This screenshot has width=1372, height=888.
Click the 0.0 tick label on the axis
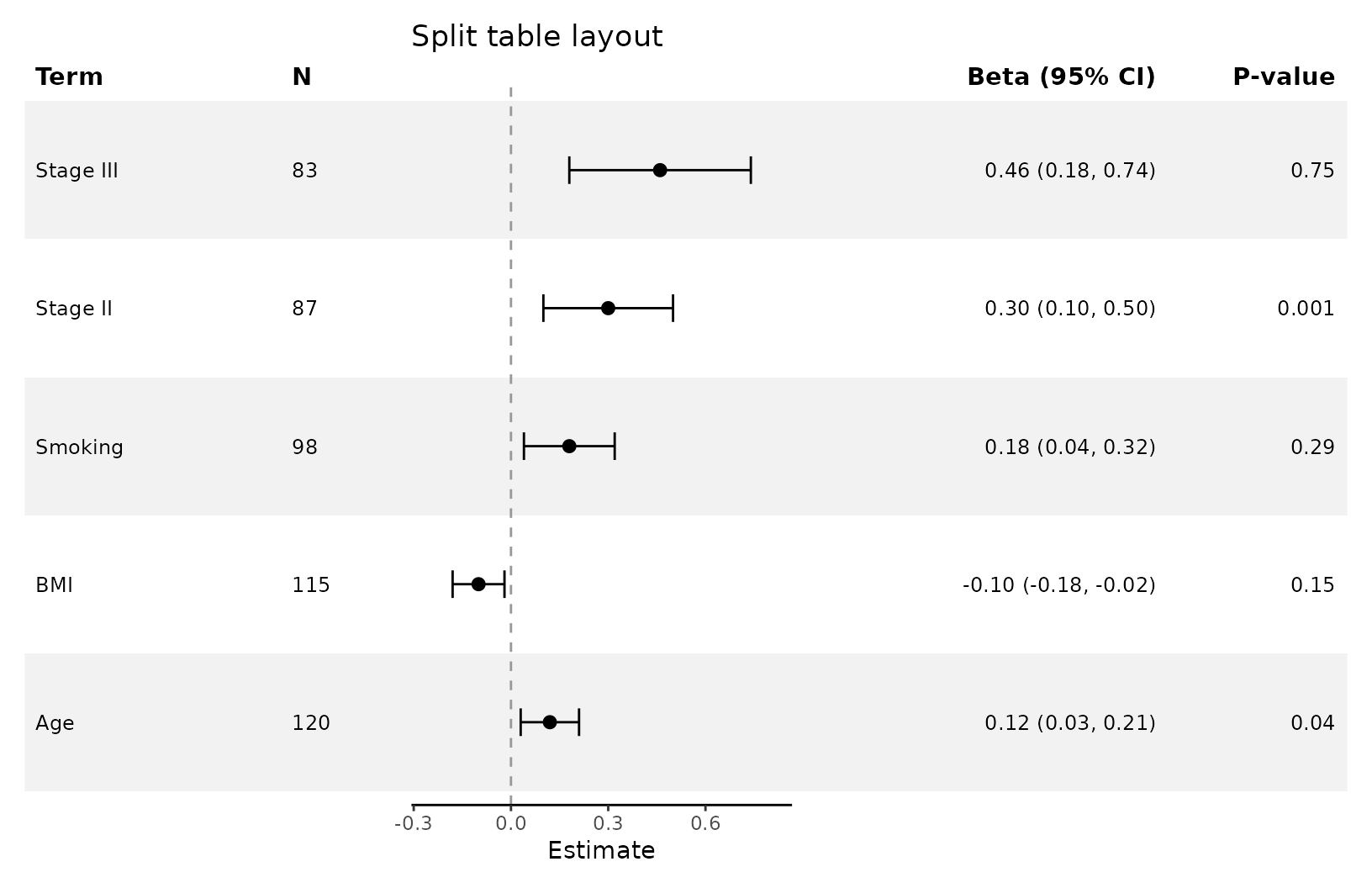coord(510,824)
